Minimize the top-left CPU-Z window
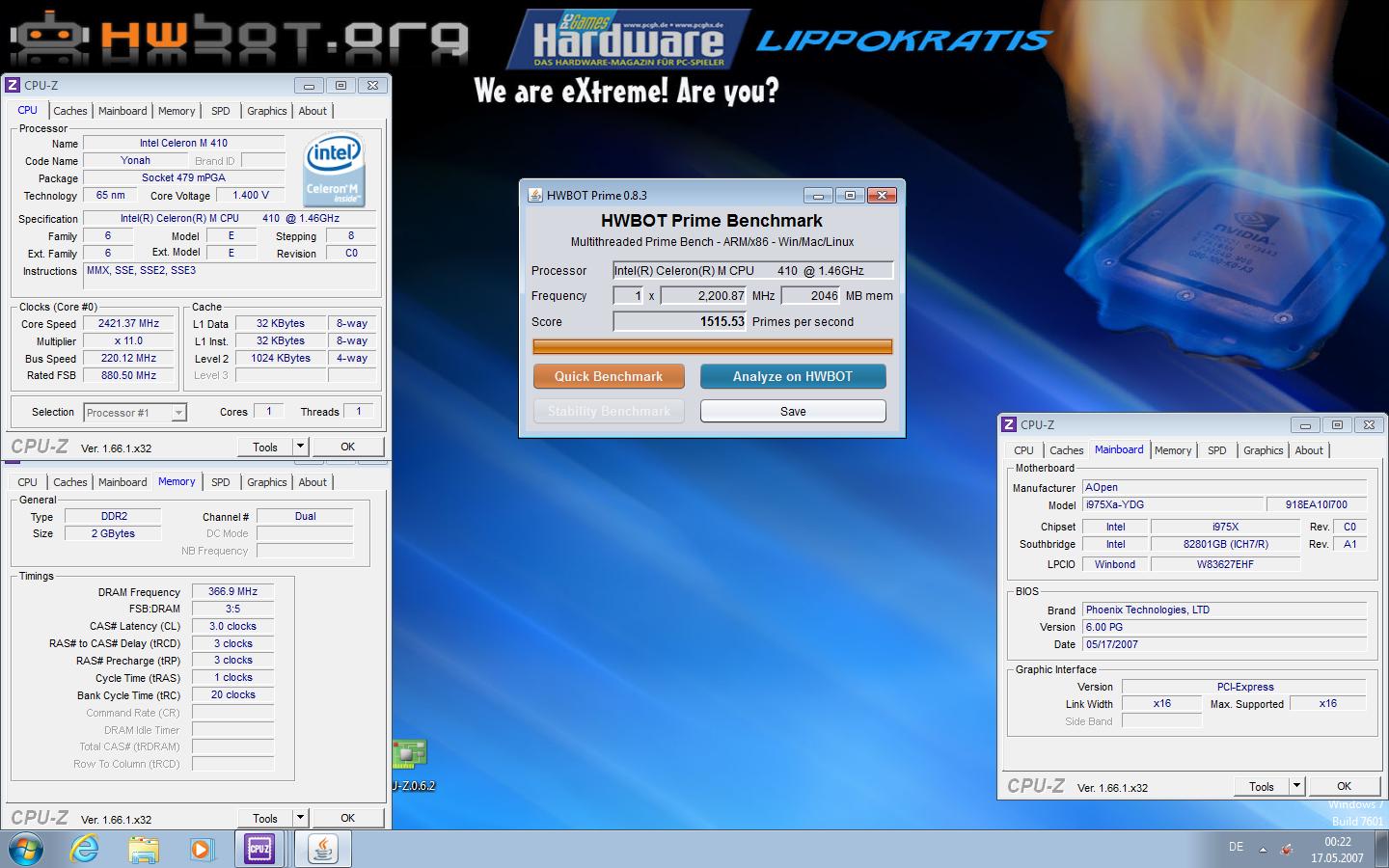 point(309,85)
